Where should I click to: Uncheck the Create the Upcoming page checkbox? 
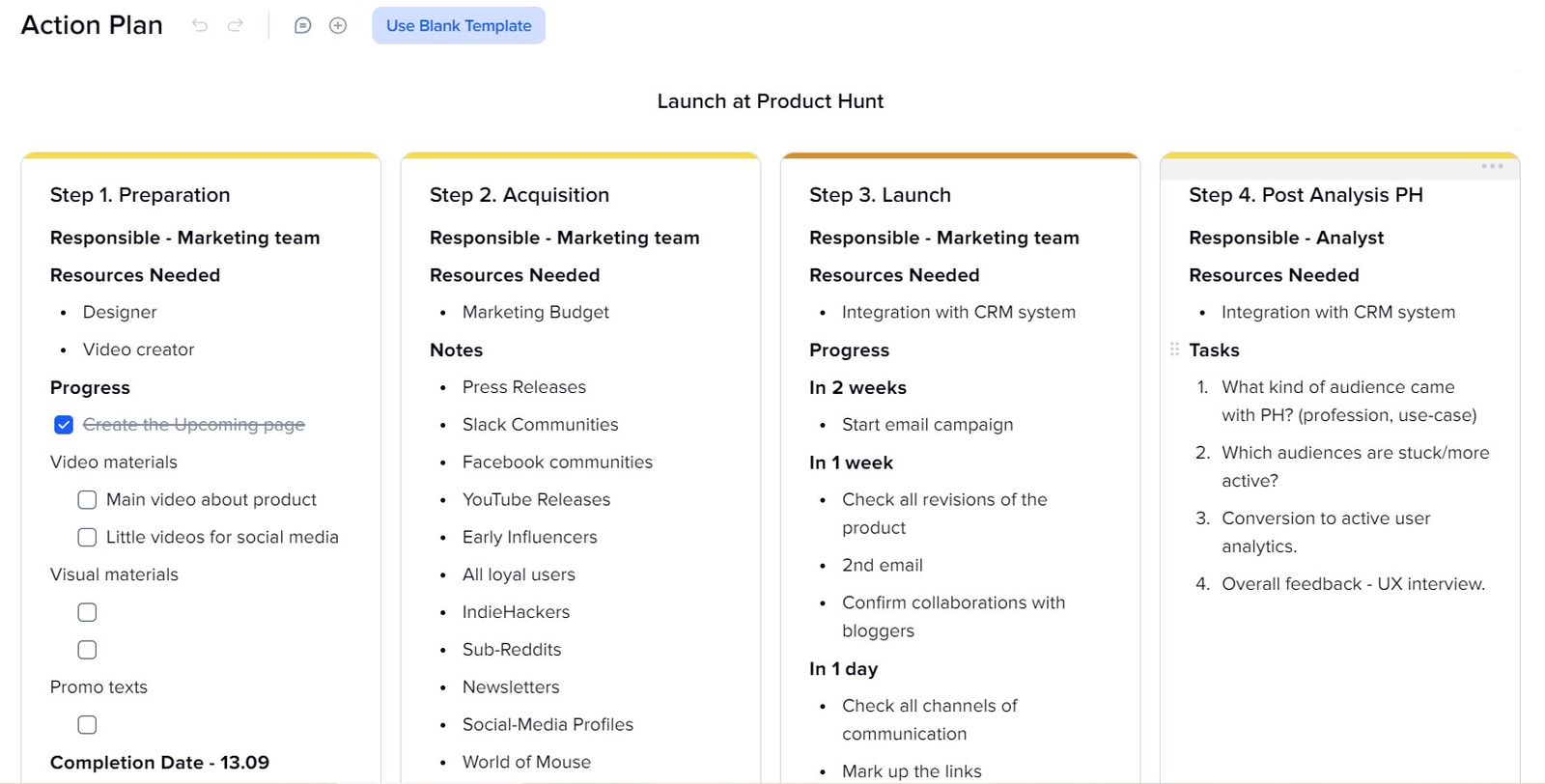64,425
